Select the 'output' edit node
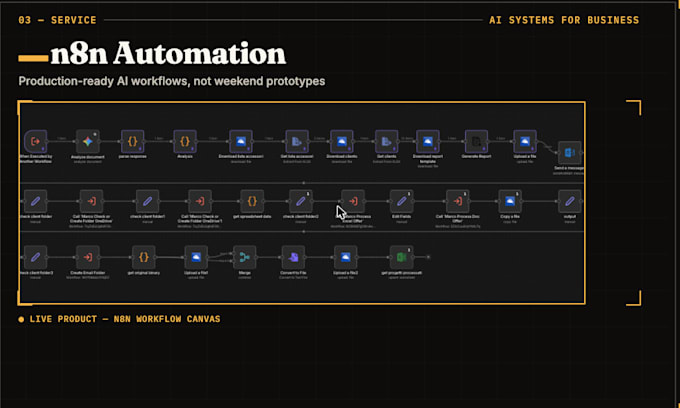 click(569, 201)
